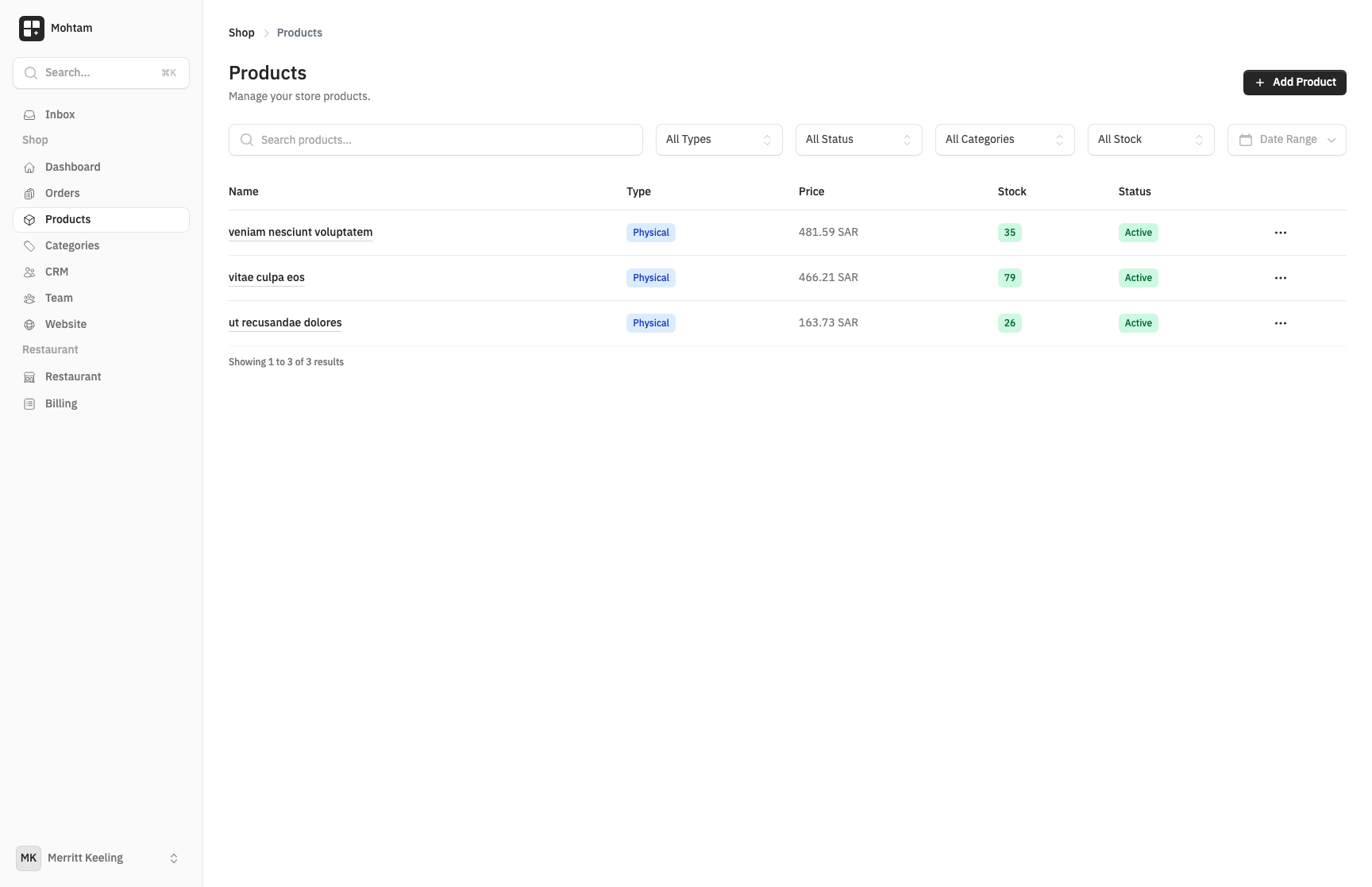Click the Add Product button
This screenshot has width=1372, height=887.
(1294, 82)
